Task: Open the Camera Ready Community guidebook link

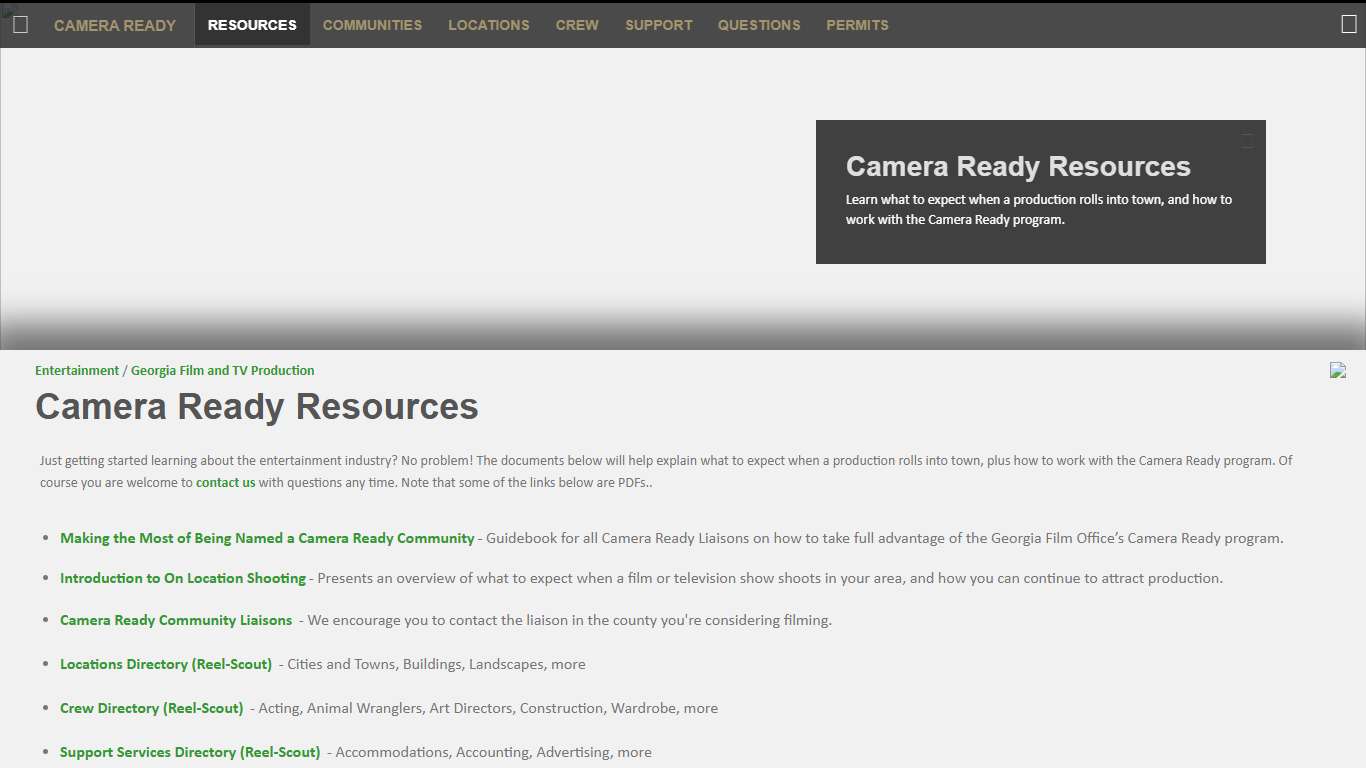Action: pos(266,537)
